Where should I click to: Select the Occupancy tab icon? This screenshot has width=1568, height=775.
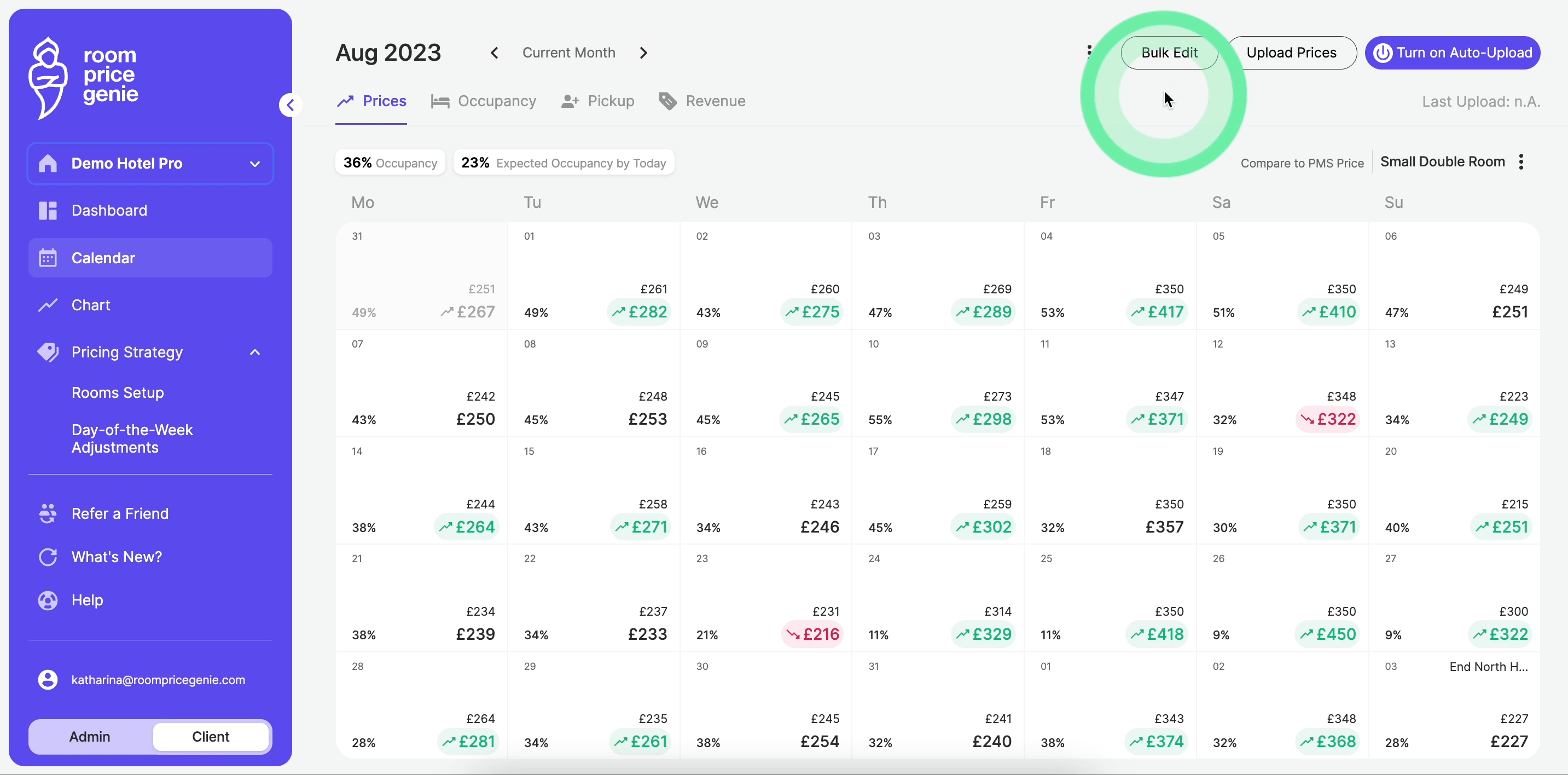click(440, 101)
